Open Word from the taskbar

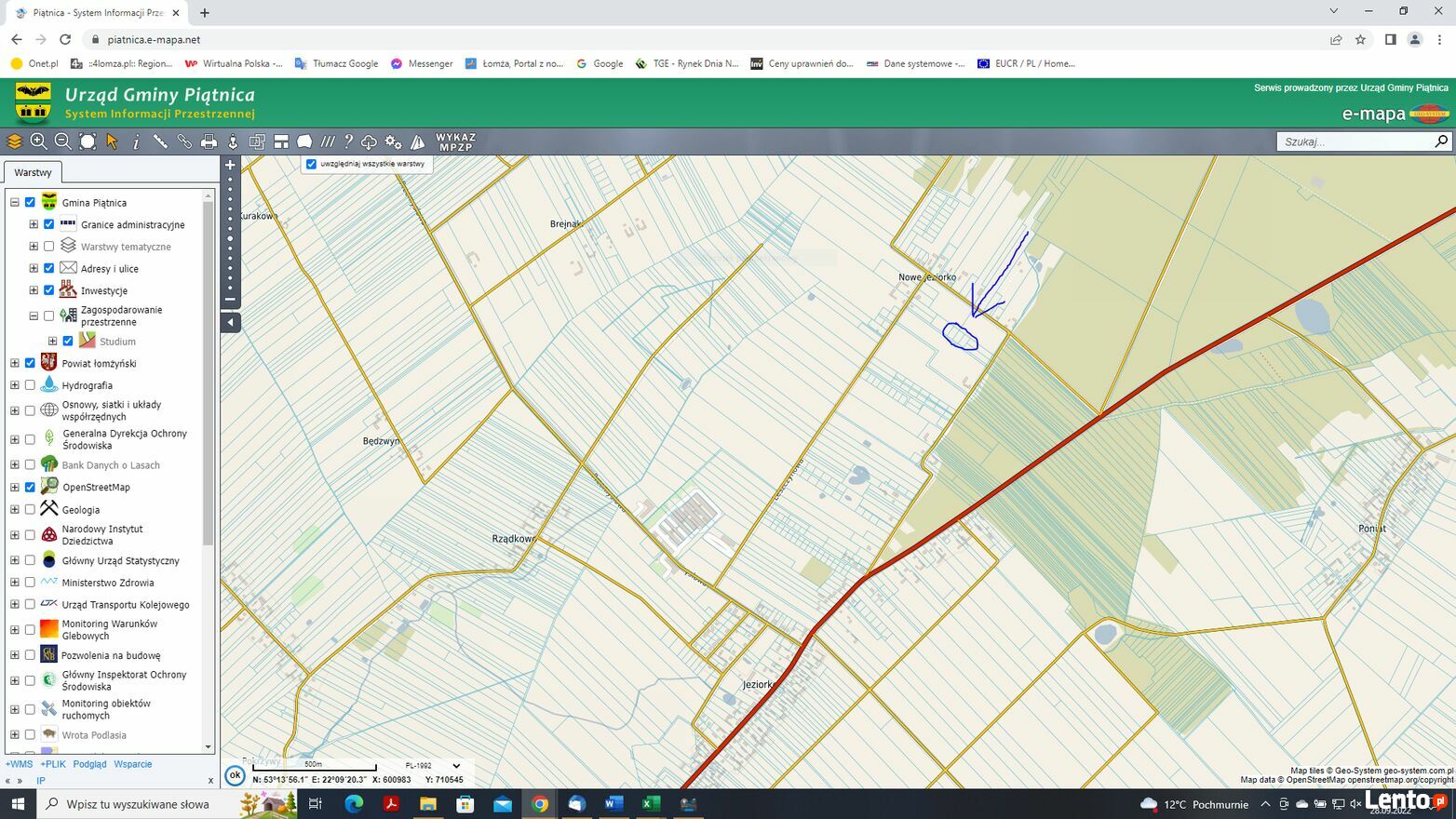pos(613,803)
